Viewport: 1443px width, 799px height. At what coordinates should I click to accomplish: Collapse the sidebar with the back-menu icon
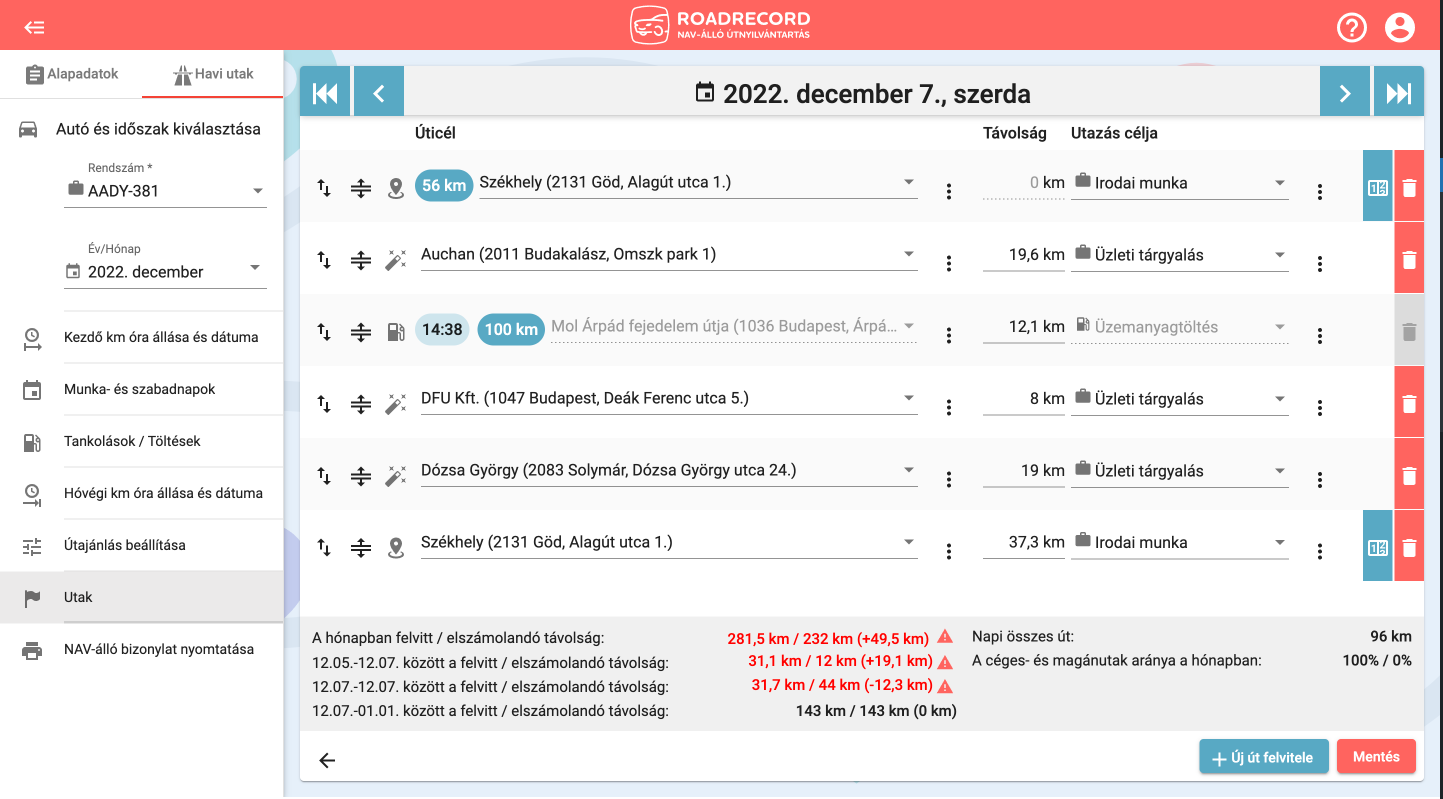click(35, 28)
